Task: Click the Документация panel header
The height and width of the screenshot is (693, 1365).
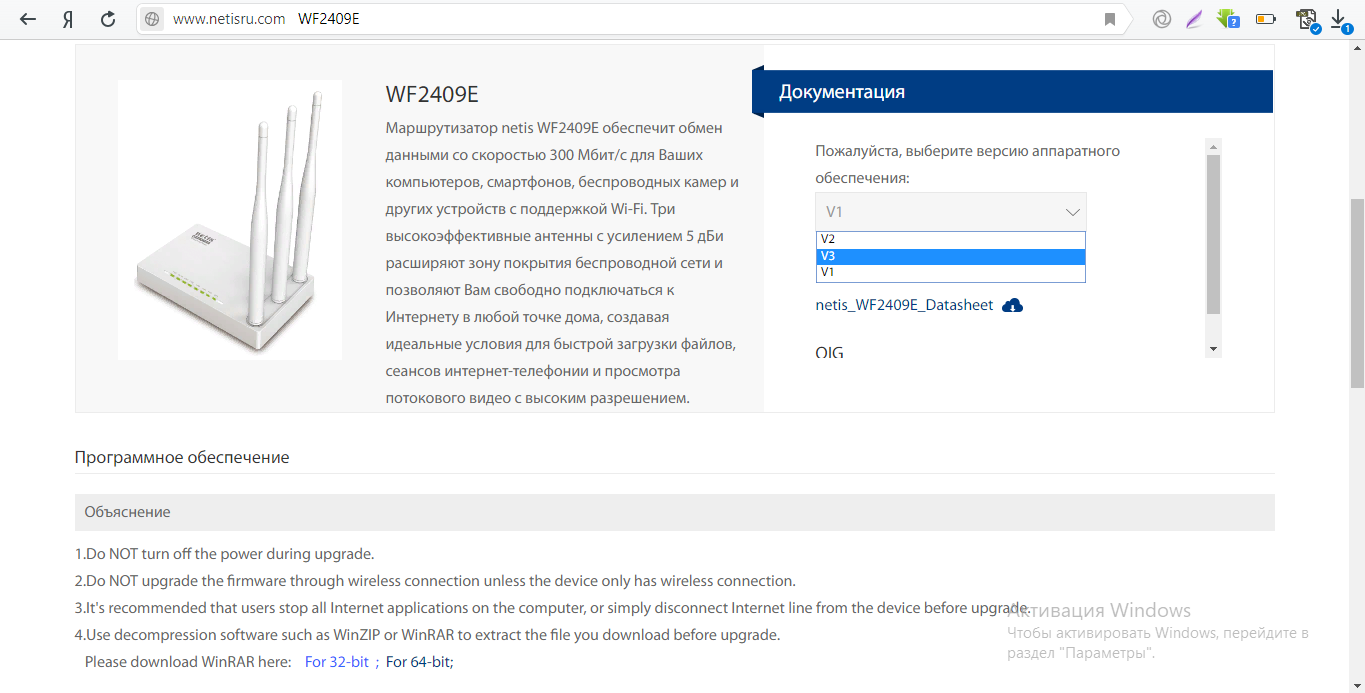Action: coord(1012,92)
